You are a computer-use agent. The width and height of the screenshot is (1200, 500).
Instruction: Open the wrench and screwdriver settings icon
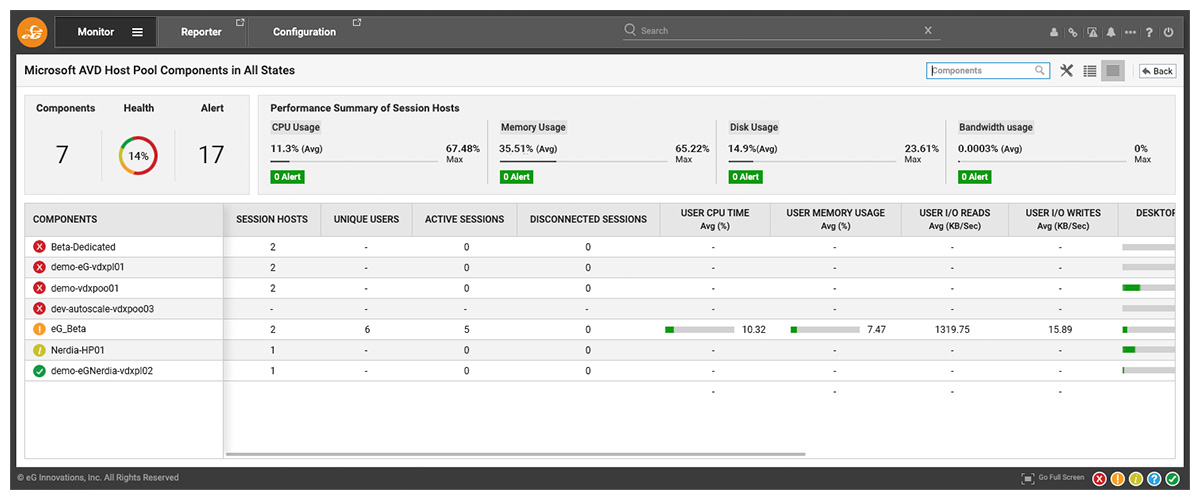1067,71
